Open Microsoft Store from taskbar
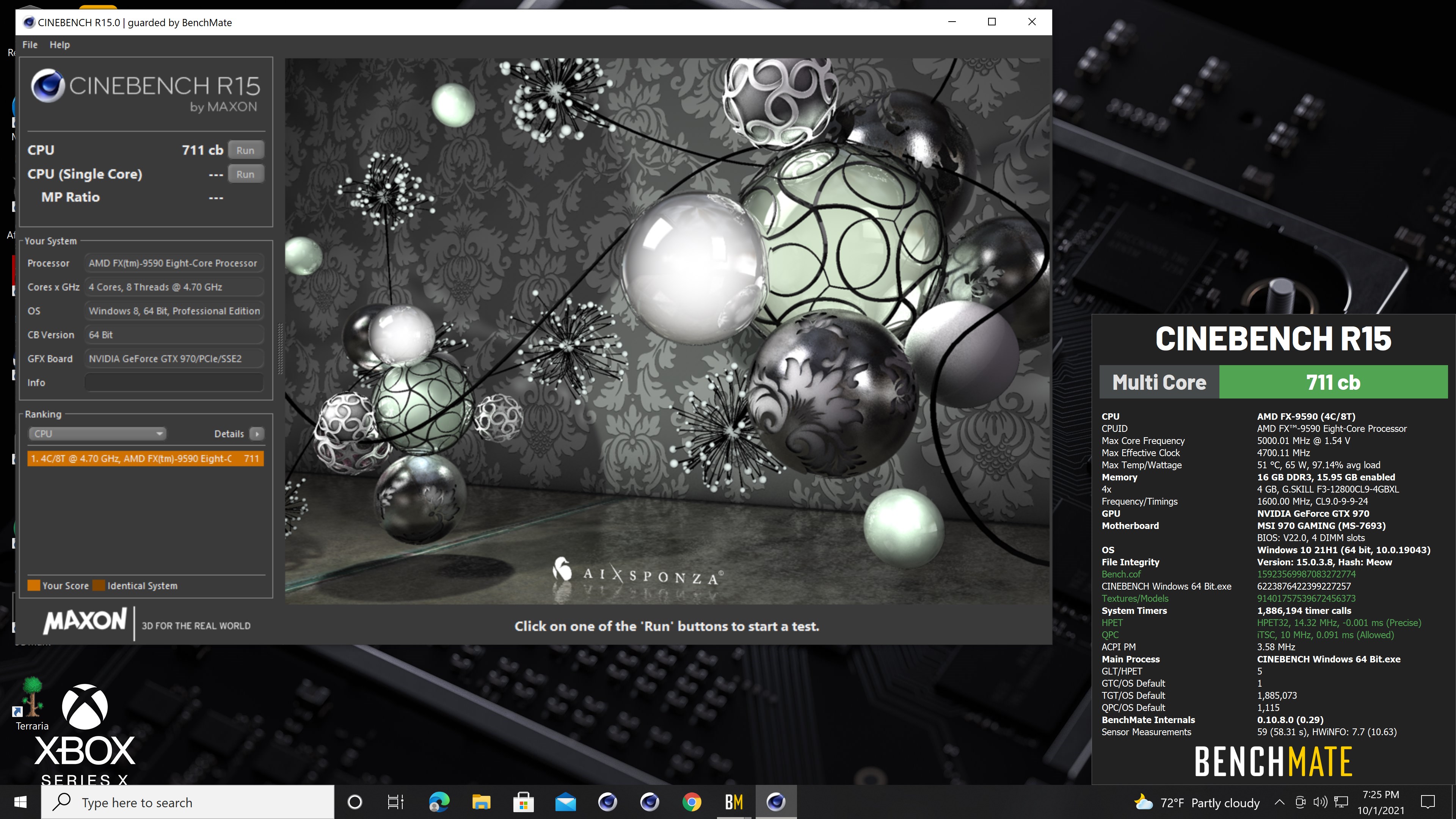This screenshot has width=1456, height=819. click(x=523, y=802)
